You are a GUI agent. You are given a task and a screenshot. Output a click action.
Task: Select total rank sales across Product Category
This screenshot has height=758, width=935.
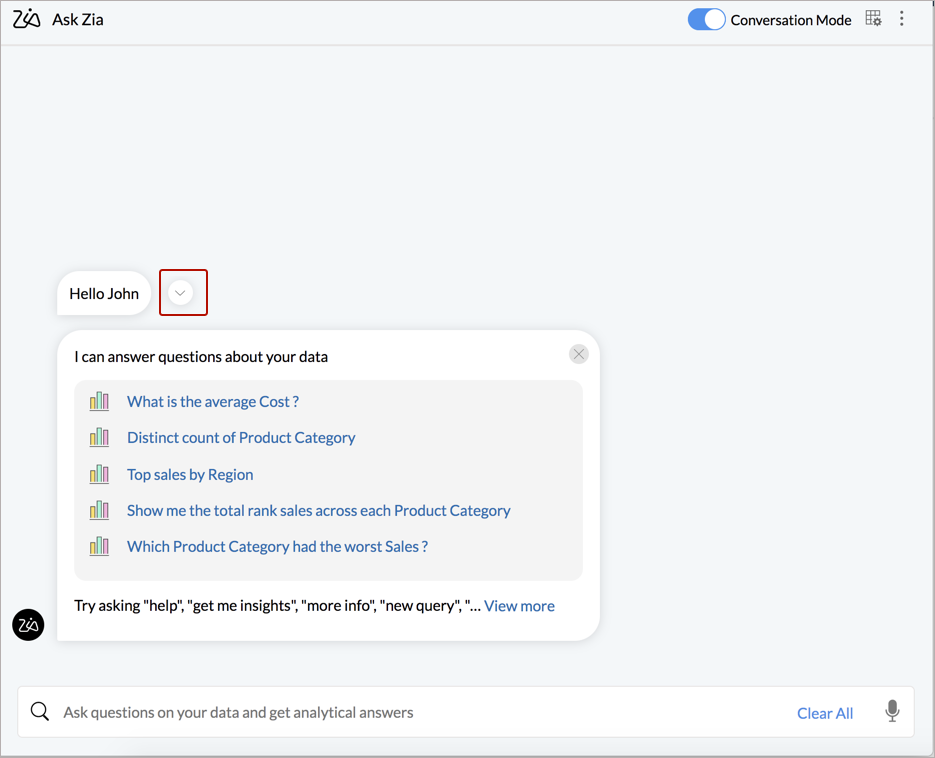pyautogui.click(x=318, y=511)
